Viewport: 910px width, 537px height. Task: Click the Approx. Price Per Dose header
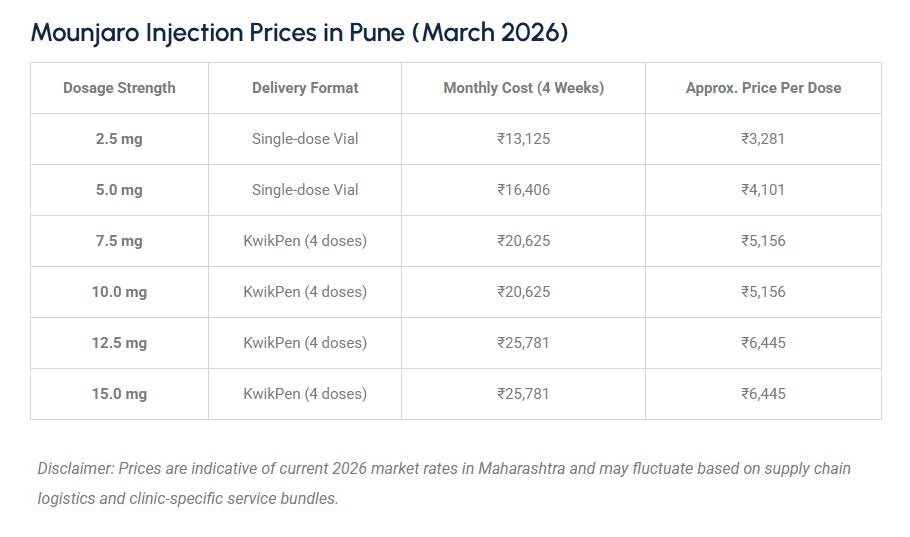(x=763, y=88)
